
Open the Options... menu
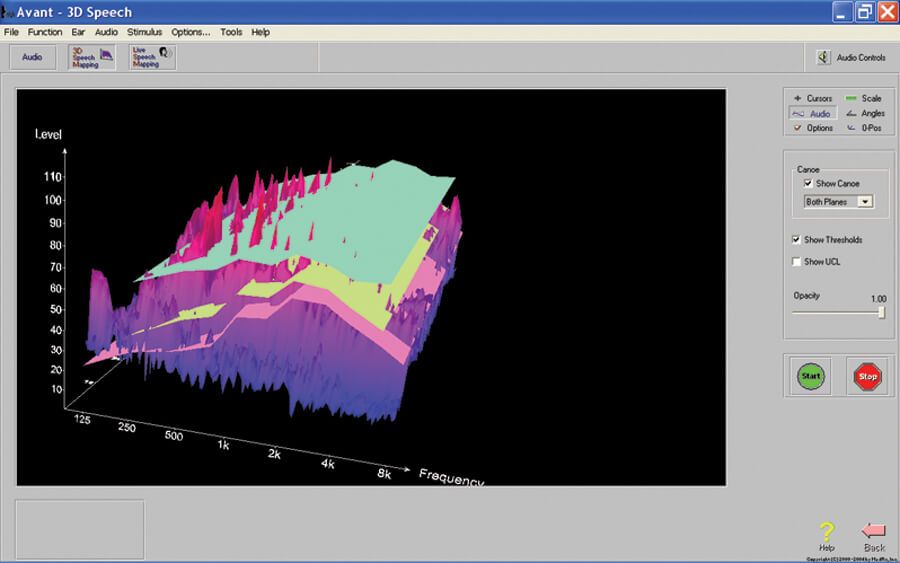pyautogui.click(x=190, y=32)
